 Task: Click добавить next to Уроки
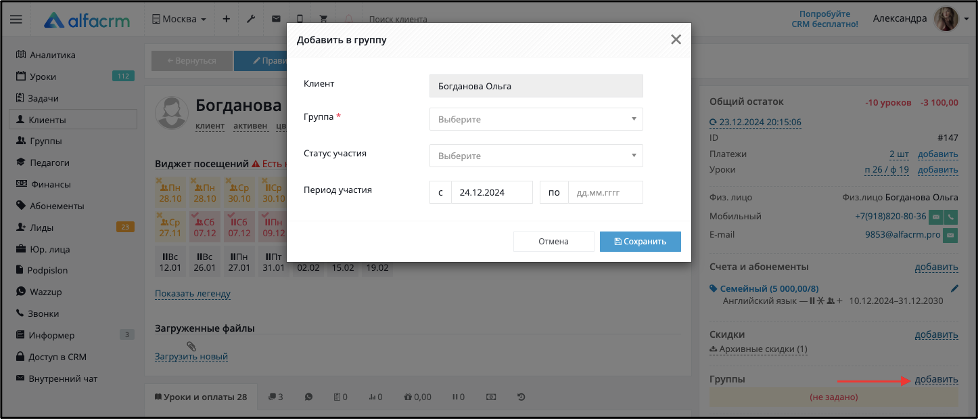[x=938, y=170]
